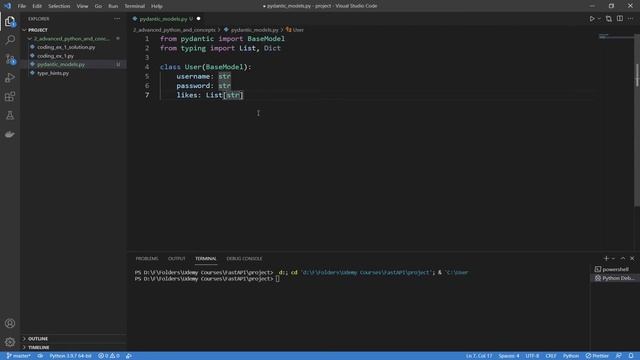
Task: Open the launch profile dropdown beside plus
Action: (613, 258)
